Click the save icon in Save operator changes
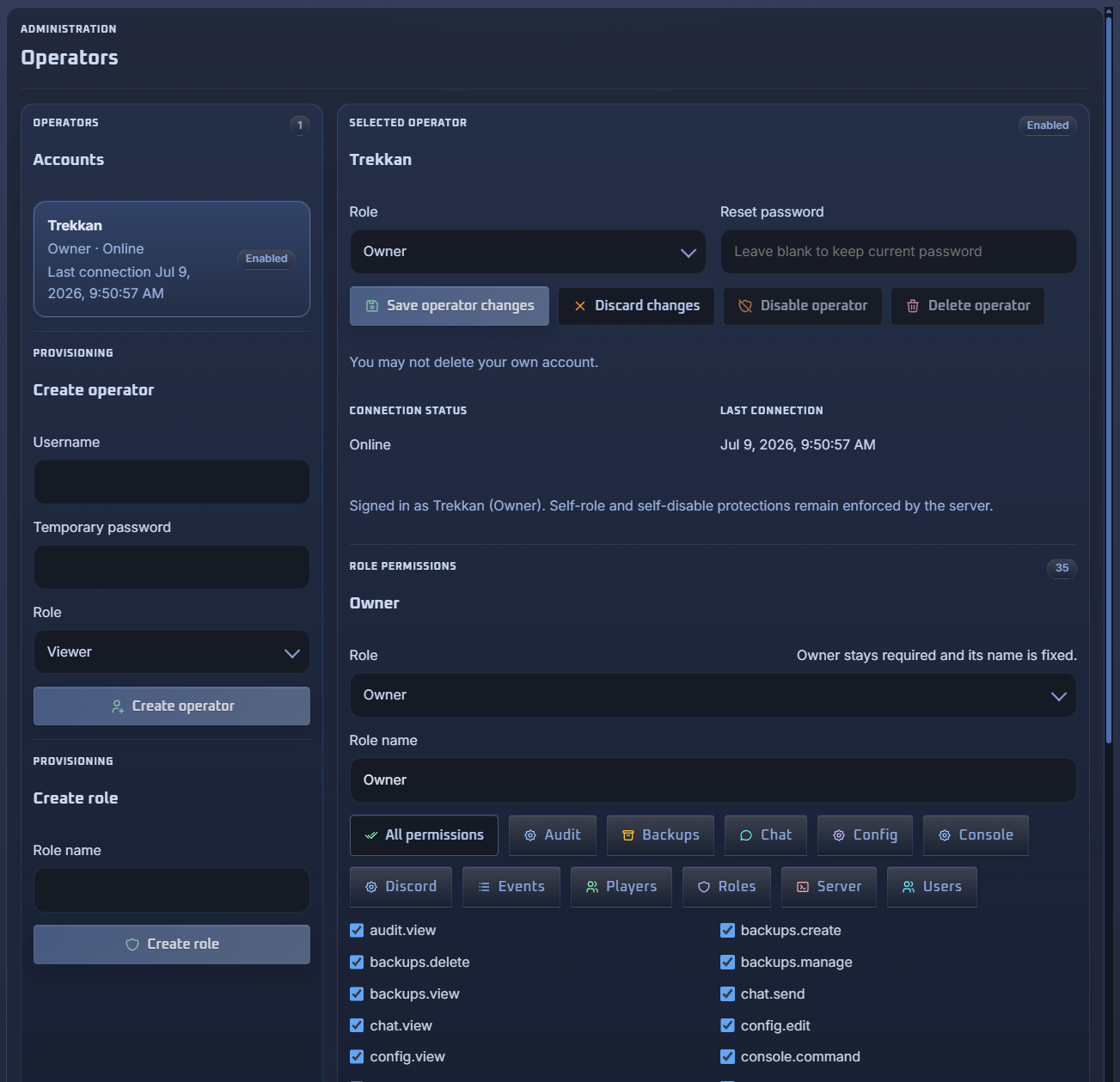The width and height of the screenshot is (1120, 1082). point(372,306)
